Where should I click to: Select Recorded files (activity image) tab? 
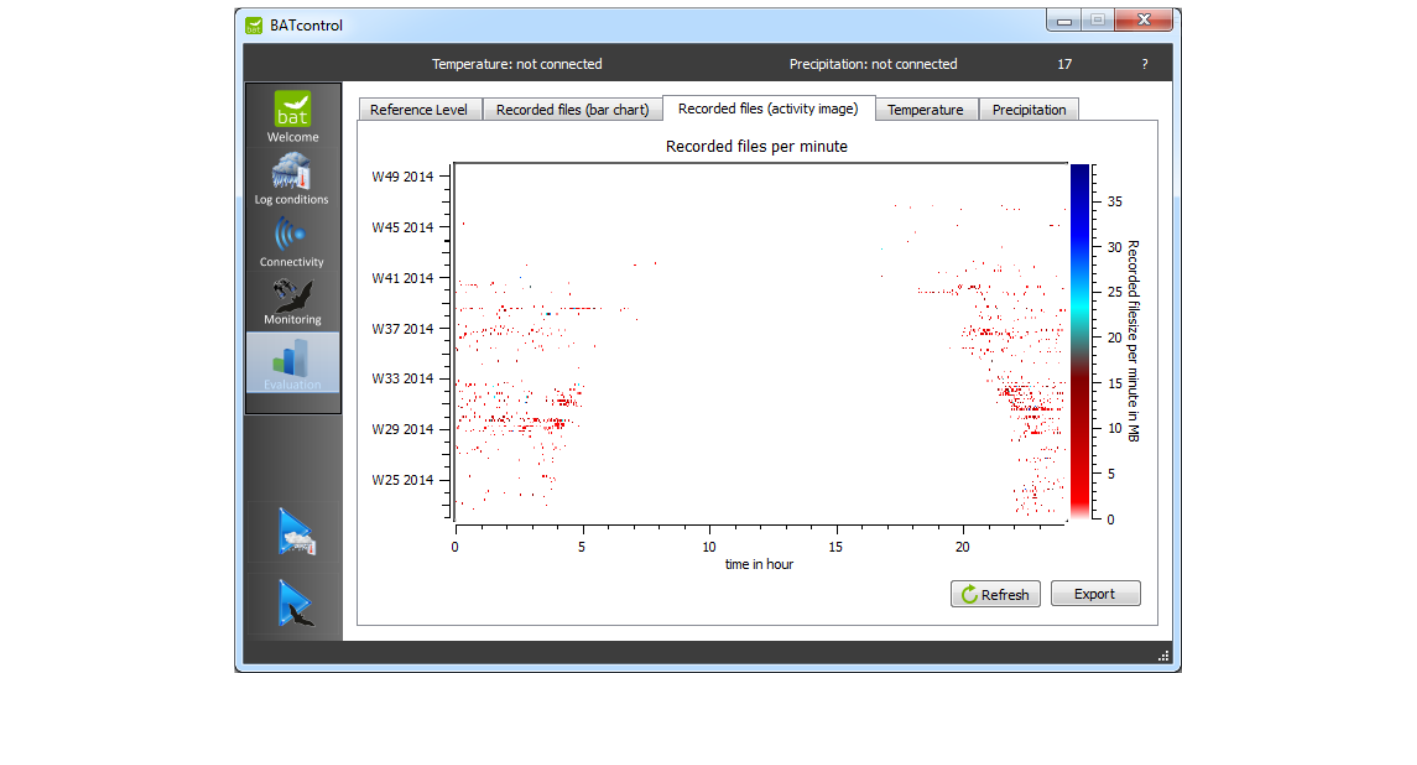tap(767, 109)
